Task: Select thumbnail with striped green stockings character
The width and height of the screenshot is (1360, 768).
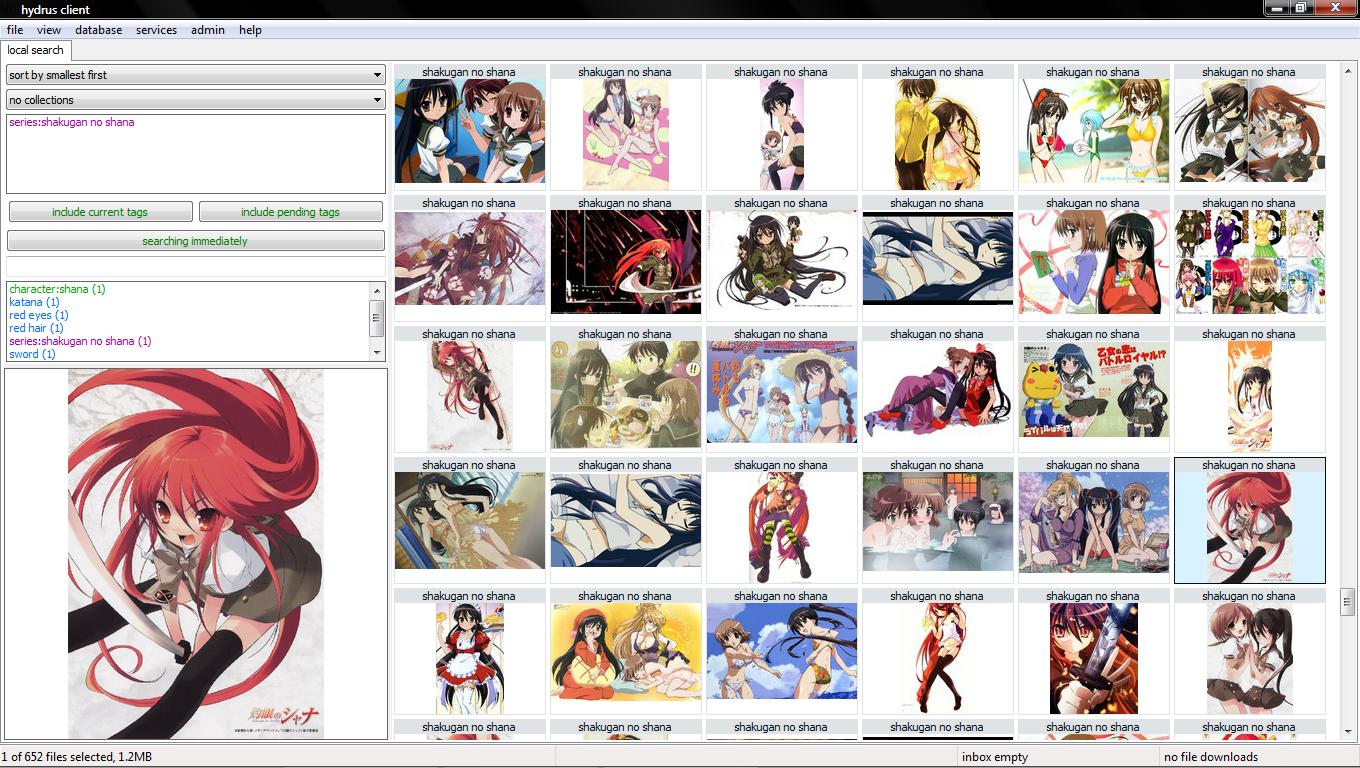Action: tap(782, 520)
